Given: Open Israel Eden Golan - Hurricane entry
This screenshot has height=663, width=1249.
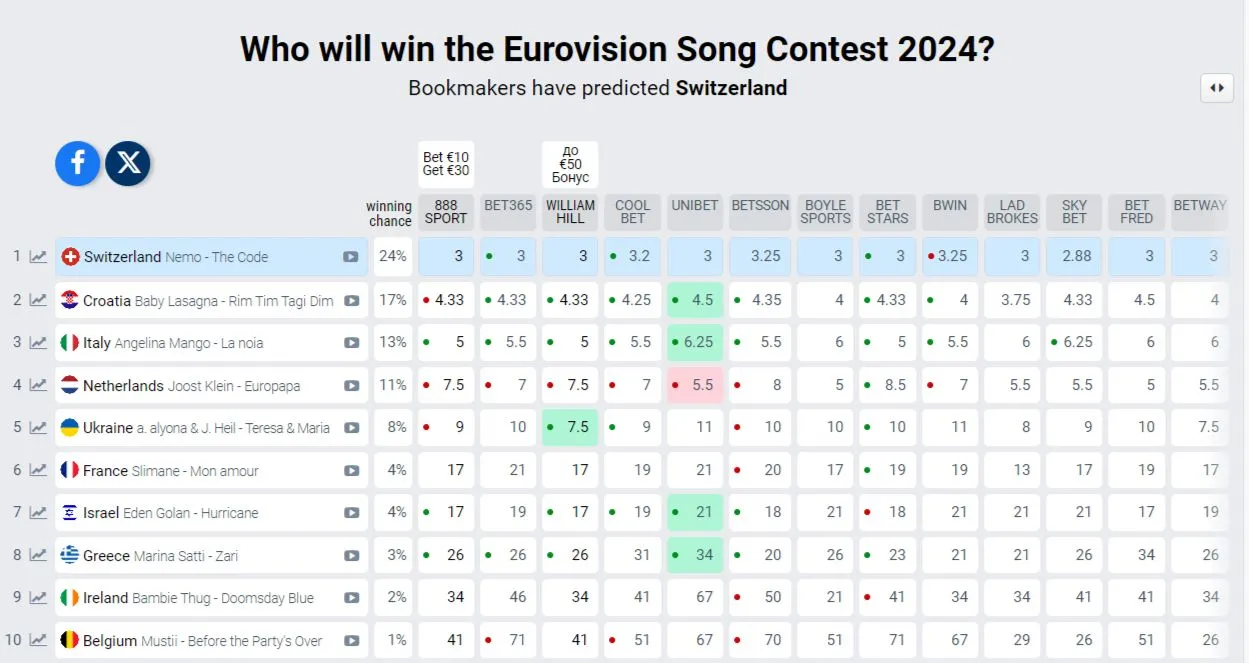Looking at the screenshot, I should coord(171,513).
